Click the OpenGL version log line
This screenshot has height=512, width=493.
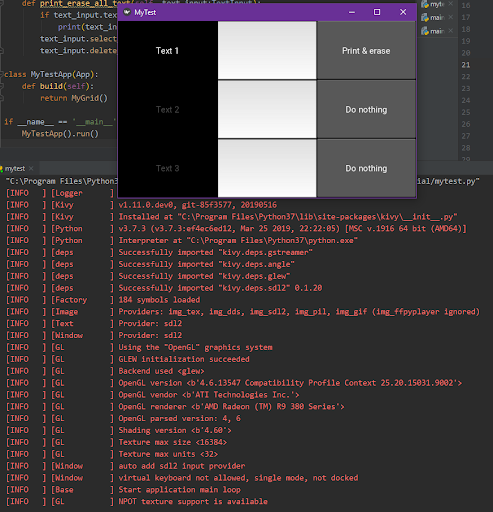click(x=234, y=383)
